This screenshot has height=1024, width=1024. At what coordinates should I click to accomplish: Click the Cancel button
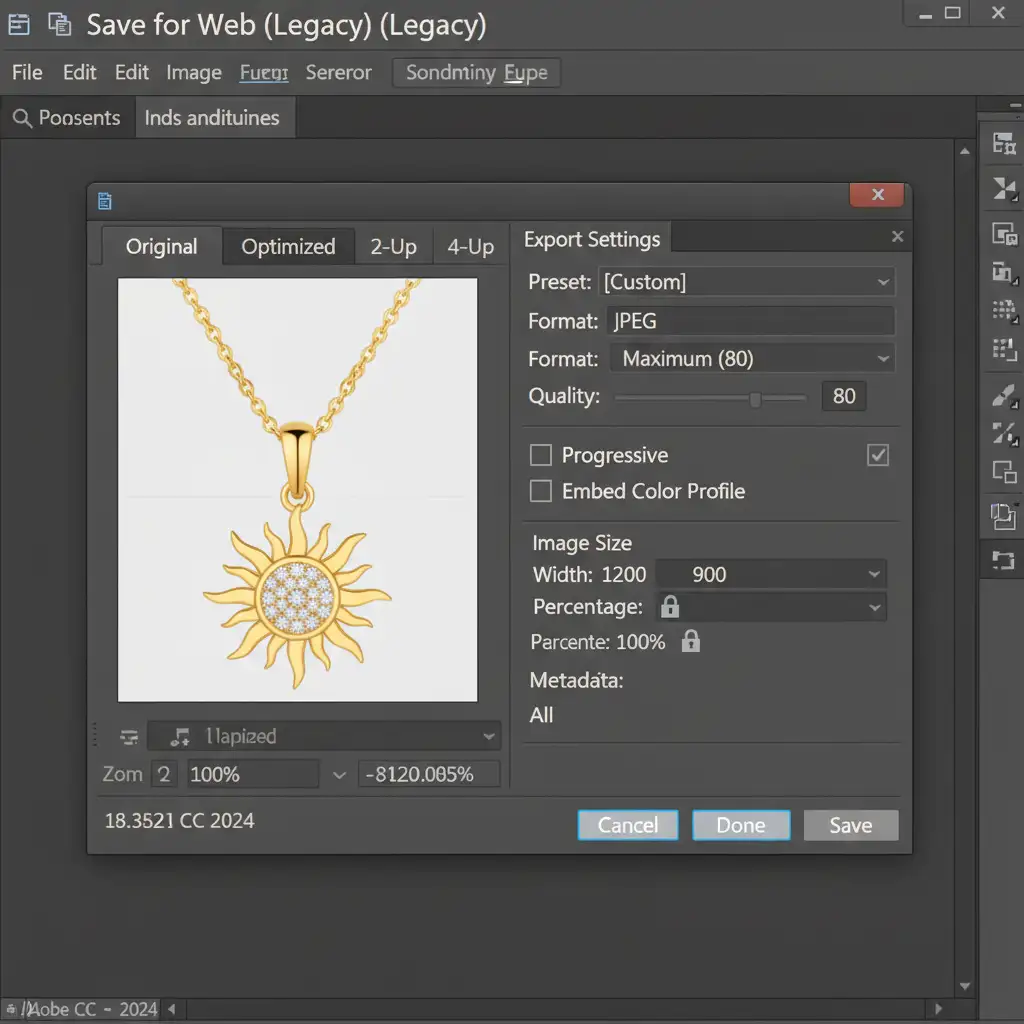pyautogui.click(x=628, y=825)
